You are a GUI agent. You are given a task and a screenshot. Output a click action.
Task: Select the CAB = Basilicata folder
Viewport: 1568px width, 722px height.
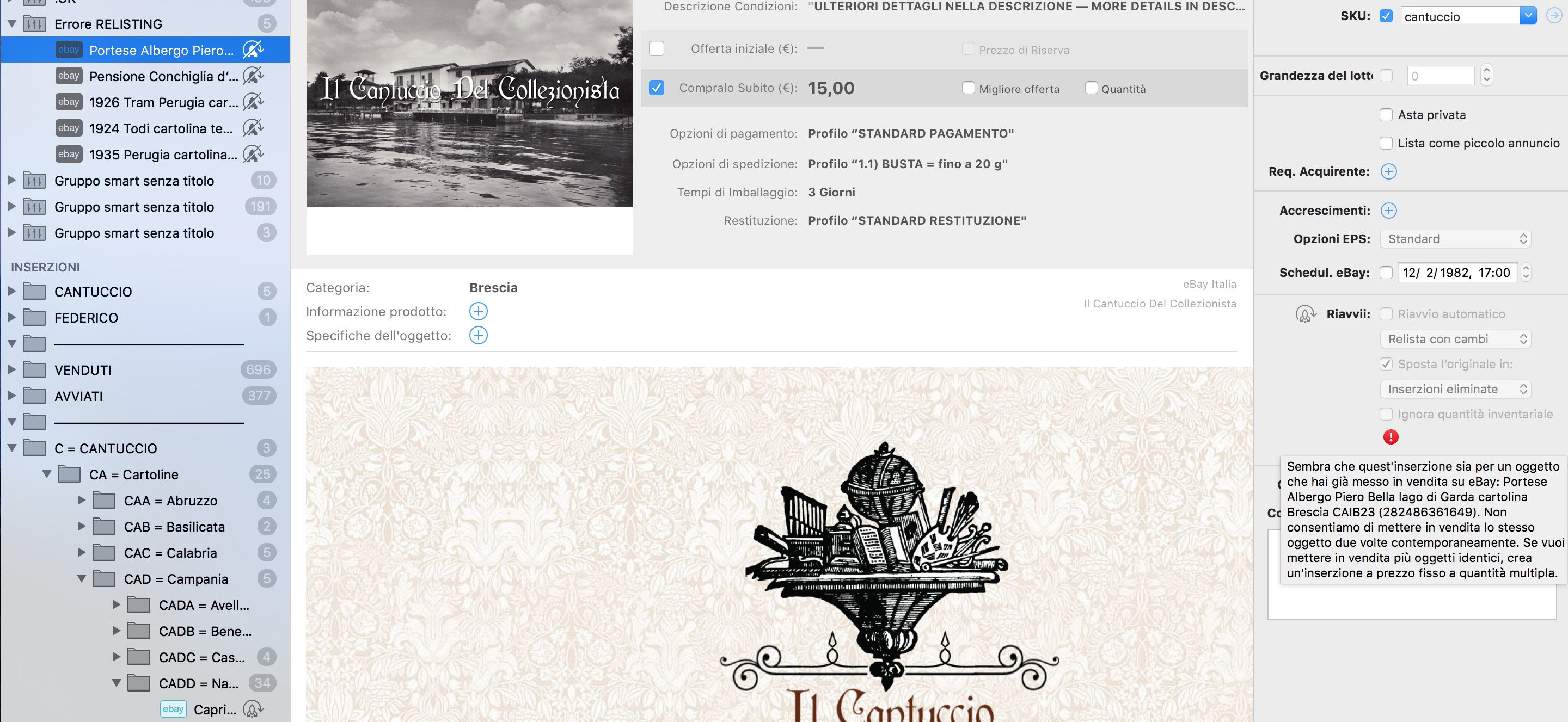[x=174, y=527]
